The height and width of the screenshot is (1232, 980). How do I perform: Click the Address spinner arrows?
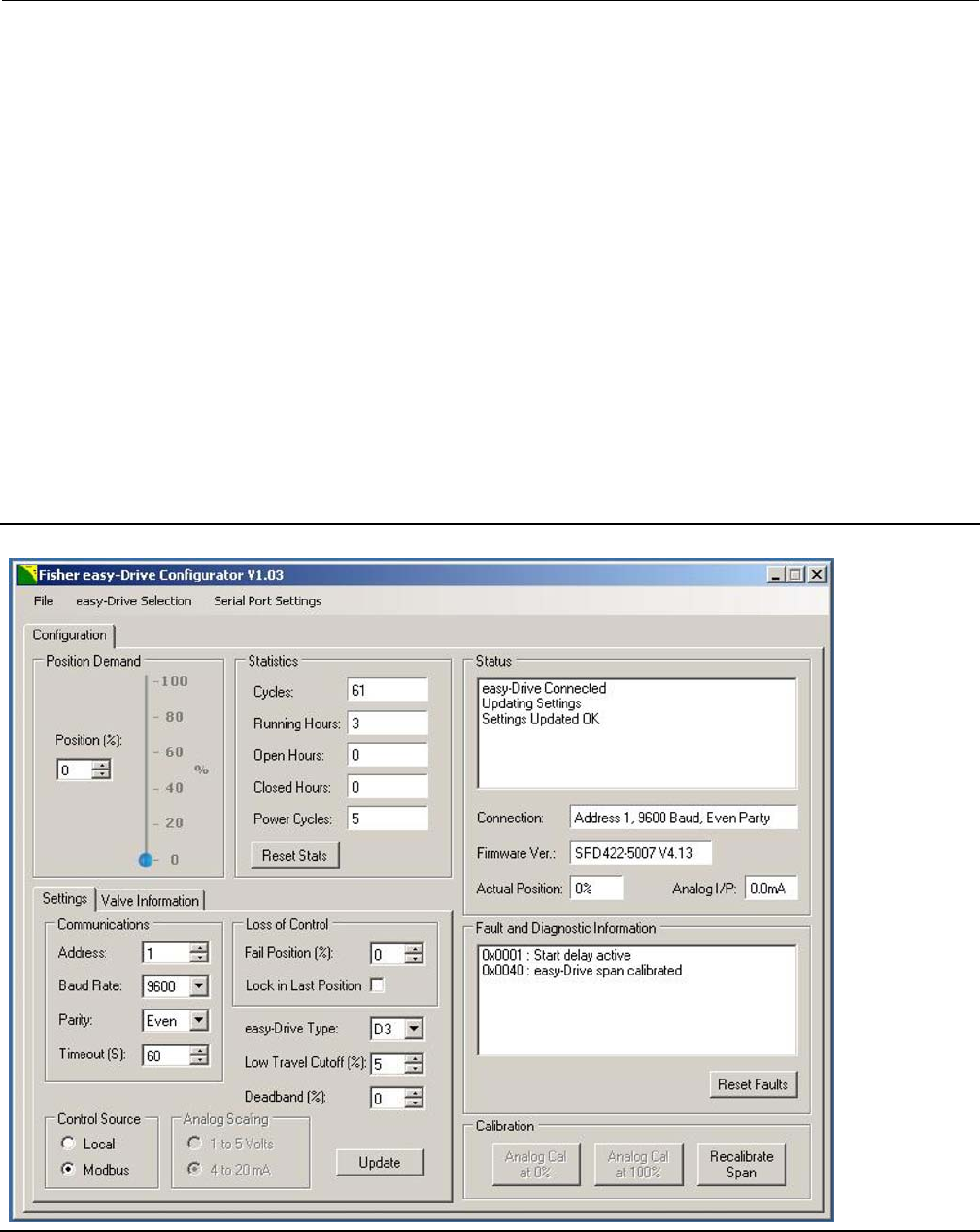coord(199,954)
